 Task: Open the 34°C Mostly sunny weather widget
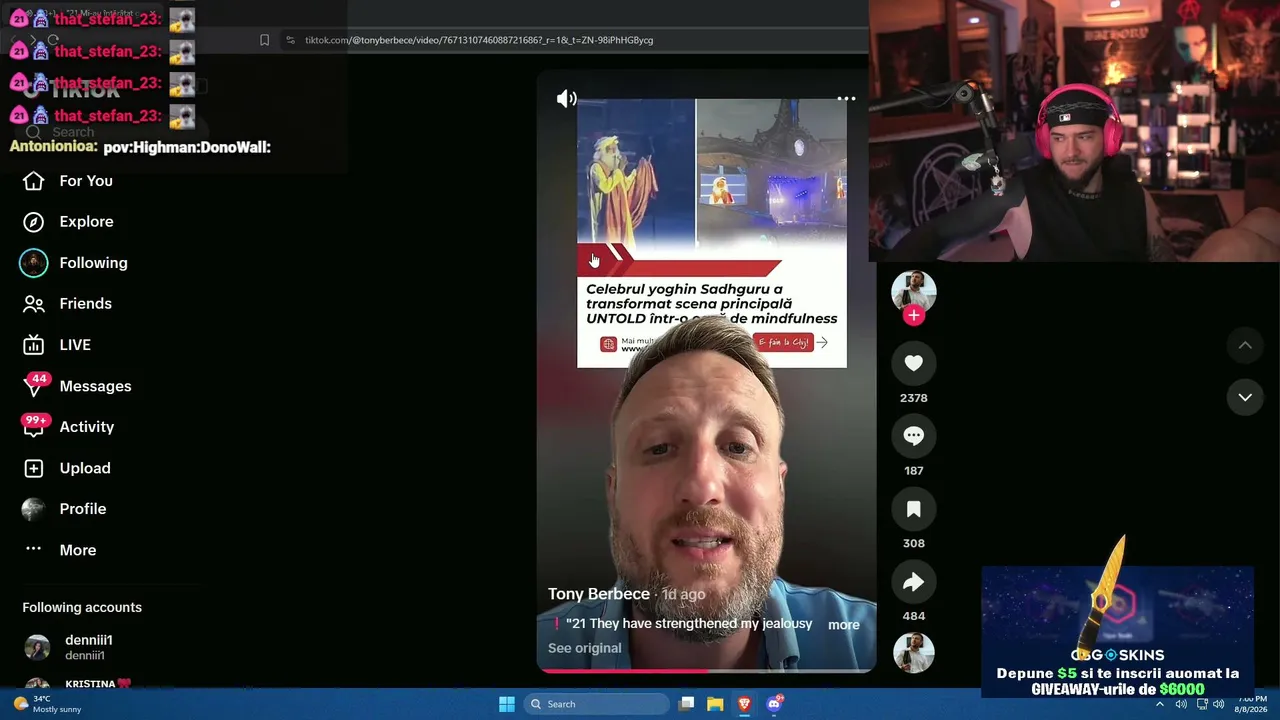(x=47, y=704)
